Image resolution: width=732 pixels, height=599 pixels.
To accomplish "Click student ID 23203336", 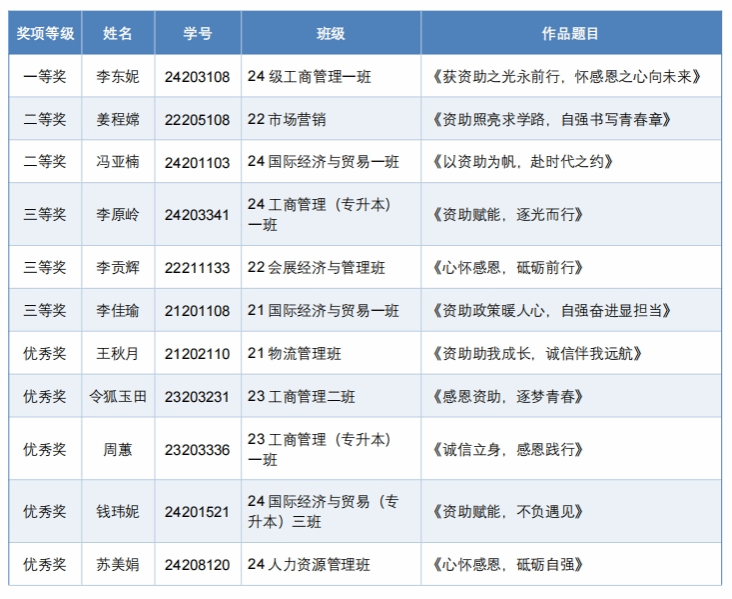I will (x=197, y=449).
